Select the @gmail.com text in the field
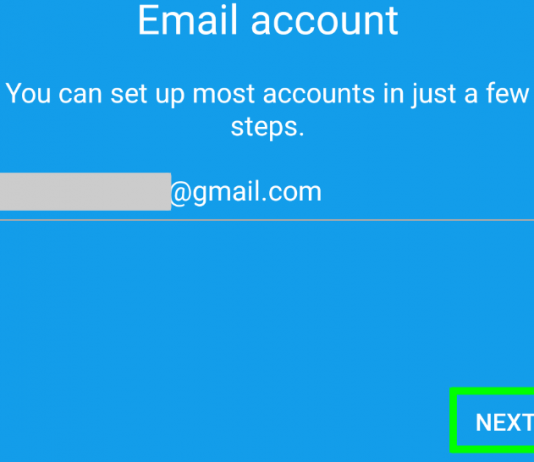 (x=246, y=192)
